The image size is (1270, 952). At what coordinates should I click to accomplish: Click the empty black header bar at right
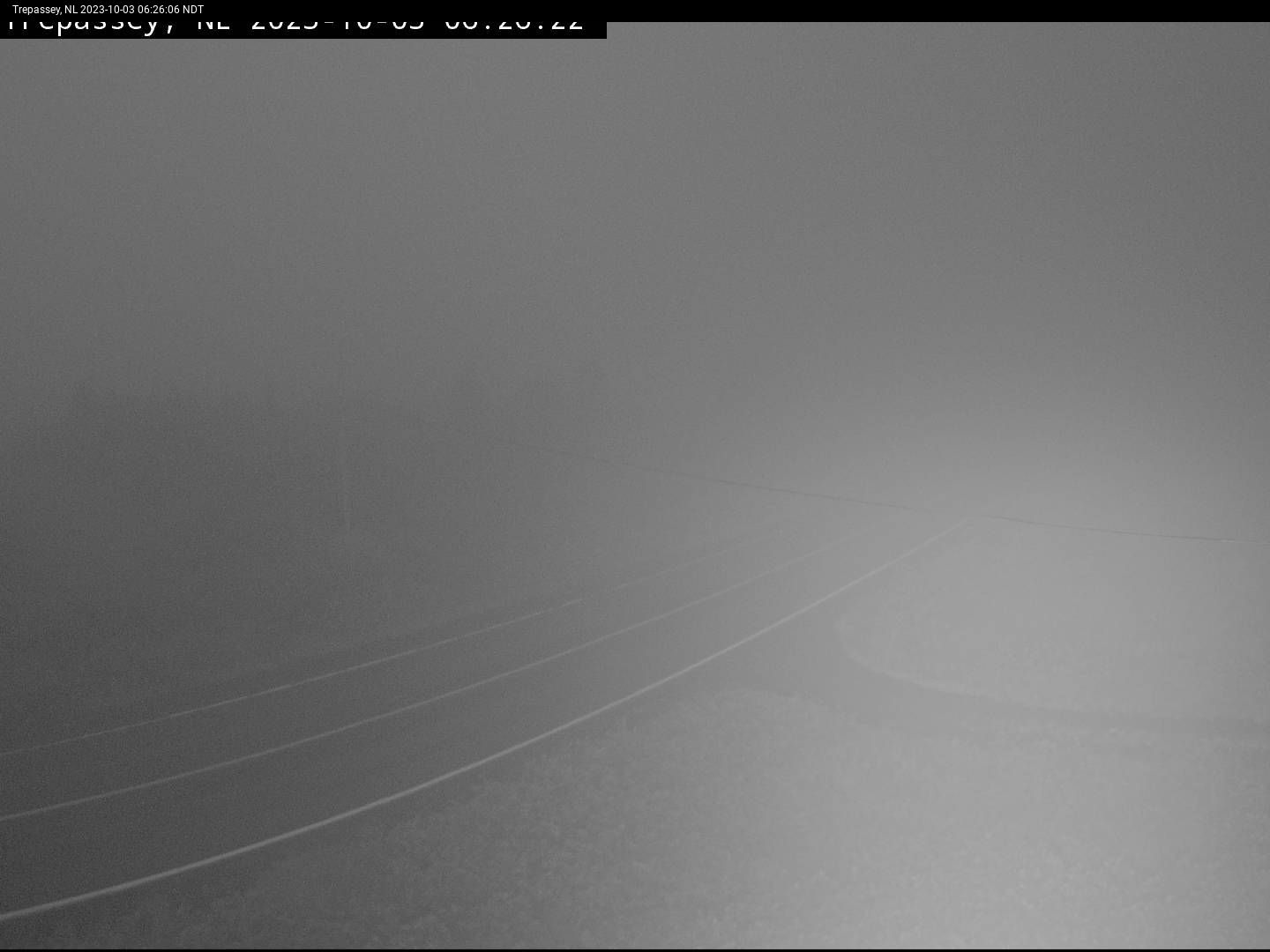pyautogui.click(x=935, y=11)
